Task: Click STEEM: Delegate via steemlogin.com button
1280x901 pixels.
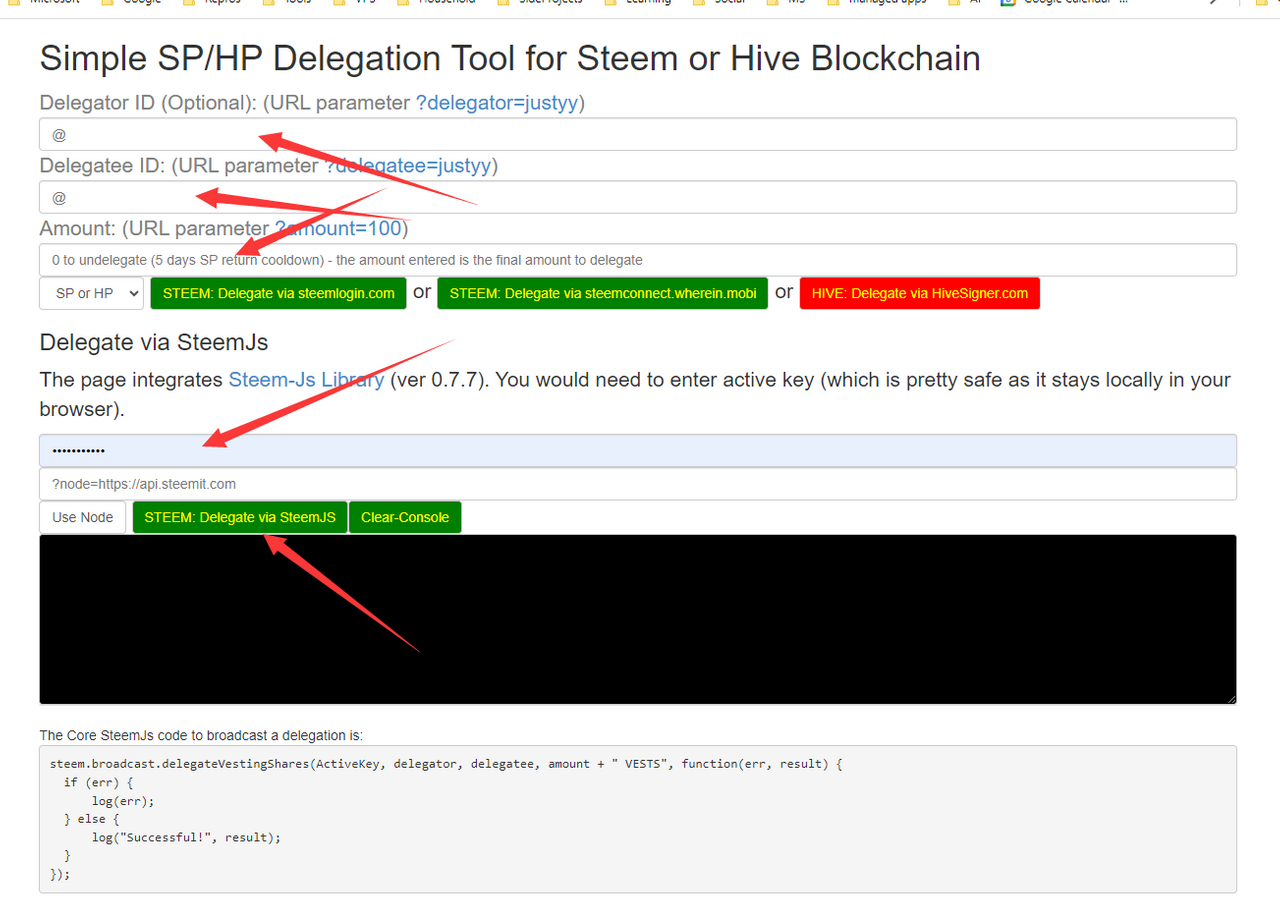Action: pyautogui.click(x=279, y=293)
